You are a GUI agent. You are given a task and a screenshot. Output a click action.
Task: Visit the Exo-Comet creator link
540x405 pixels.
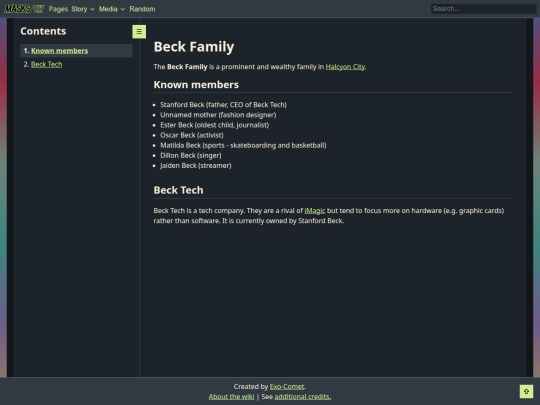pos(287,387)
